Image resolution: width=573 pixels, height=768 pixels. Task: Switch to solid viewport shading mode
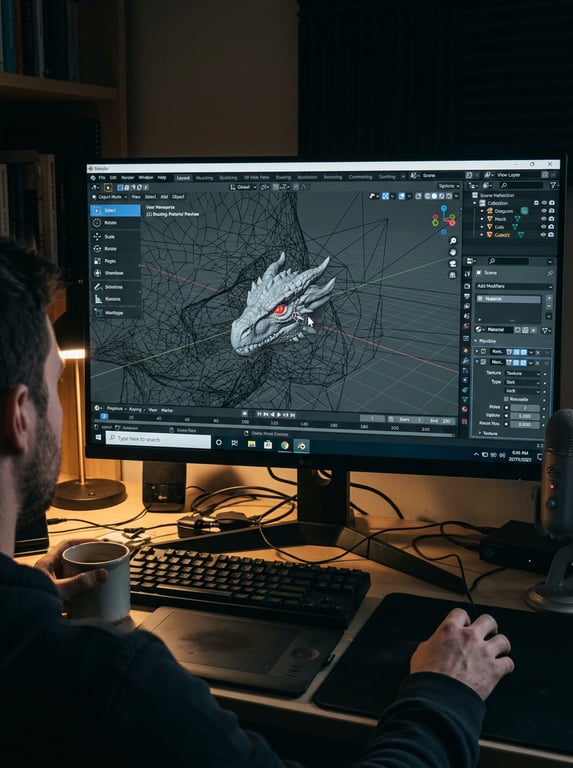point(434,196)
